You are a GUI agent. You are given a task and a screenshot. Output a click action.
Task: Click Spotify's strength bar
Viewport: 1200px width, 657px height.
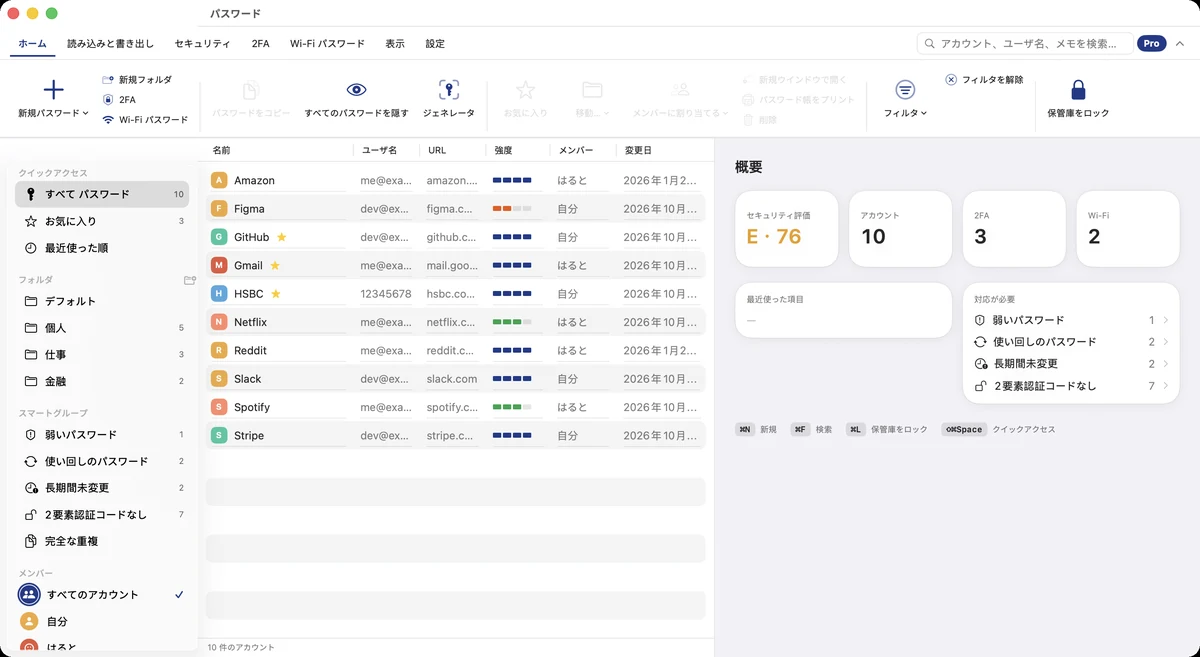tap(512, 407)
